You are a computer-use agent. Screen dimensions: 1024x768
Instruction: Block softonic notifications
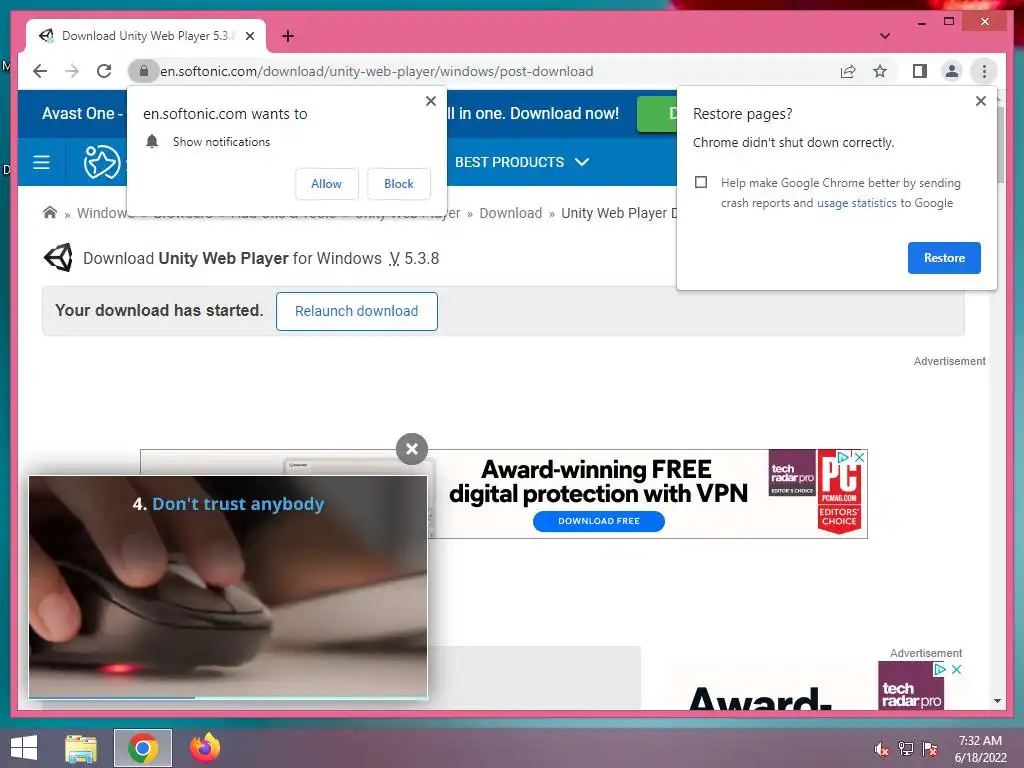click(398, 184)
